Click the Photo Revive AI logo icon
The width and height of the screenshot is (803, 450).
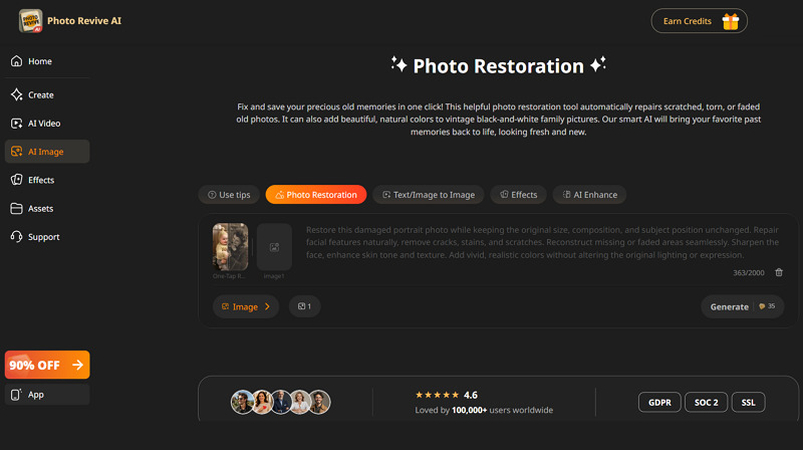30,21
